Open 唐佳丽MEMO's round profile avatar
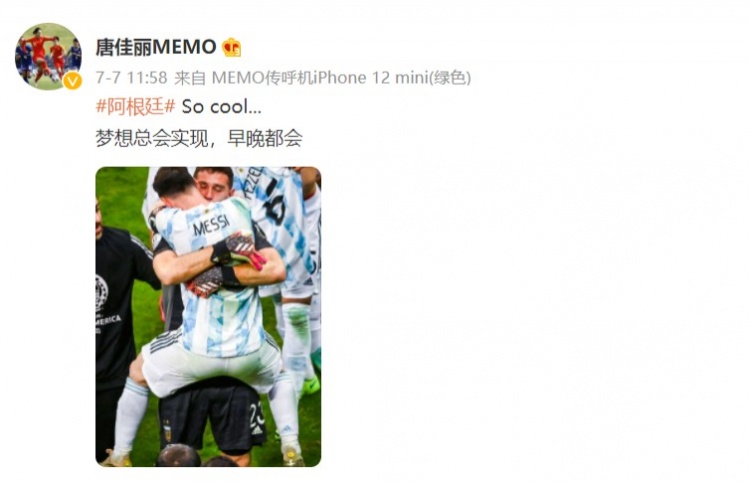 coord(48,56)
